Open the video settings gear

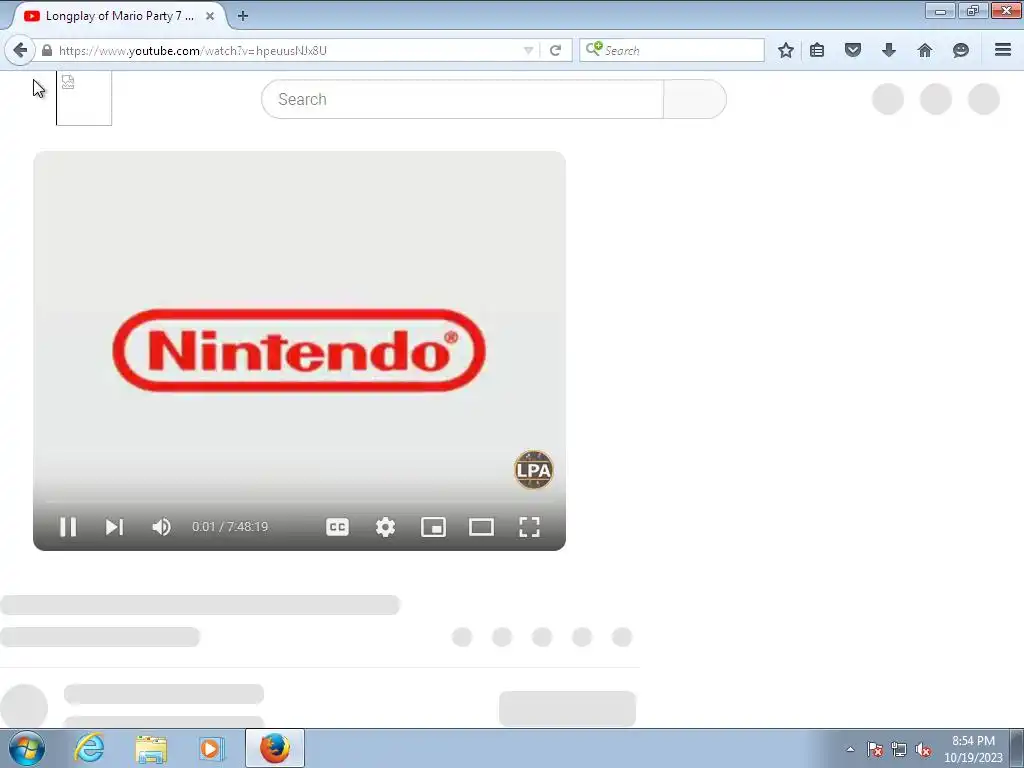point(385,527)
